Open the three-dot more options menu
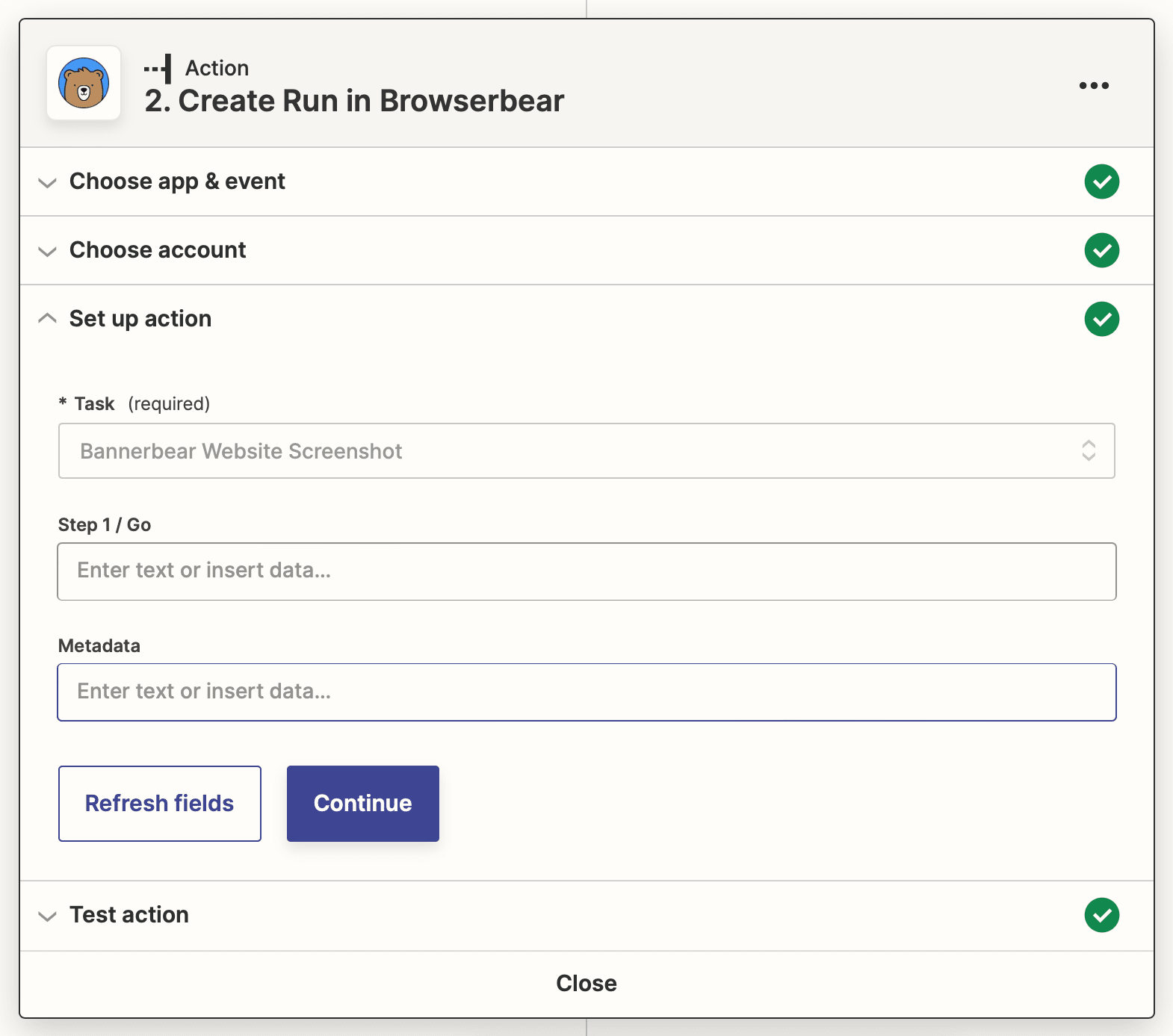This screenshot has width=1173, height=1036. (1094, 85)
